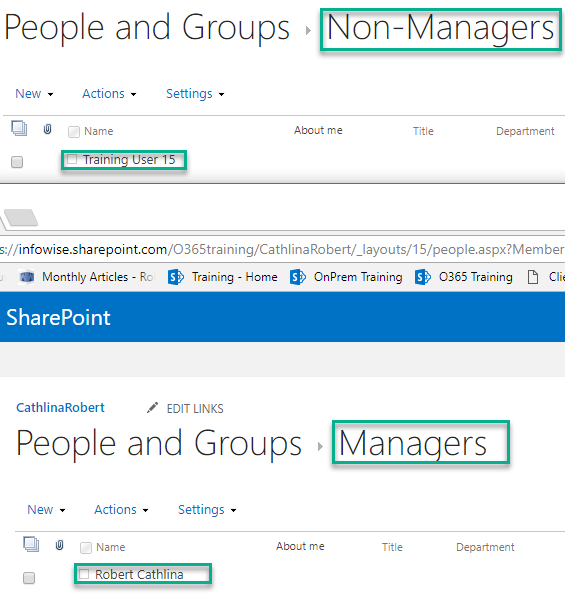The image size is (565, 595).
Task: Check the row checkbox for Robert Cathlina
Action: coord(29,578)
